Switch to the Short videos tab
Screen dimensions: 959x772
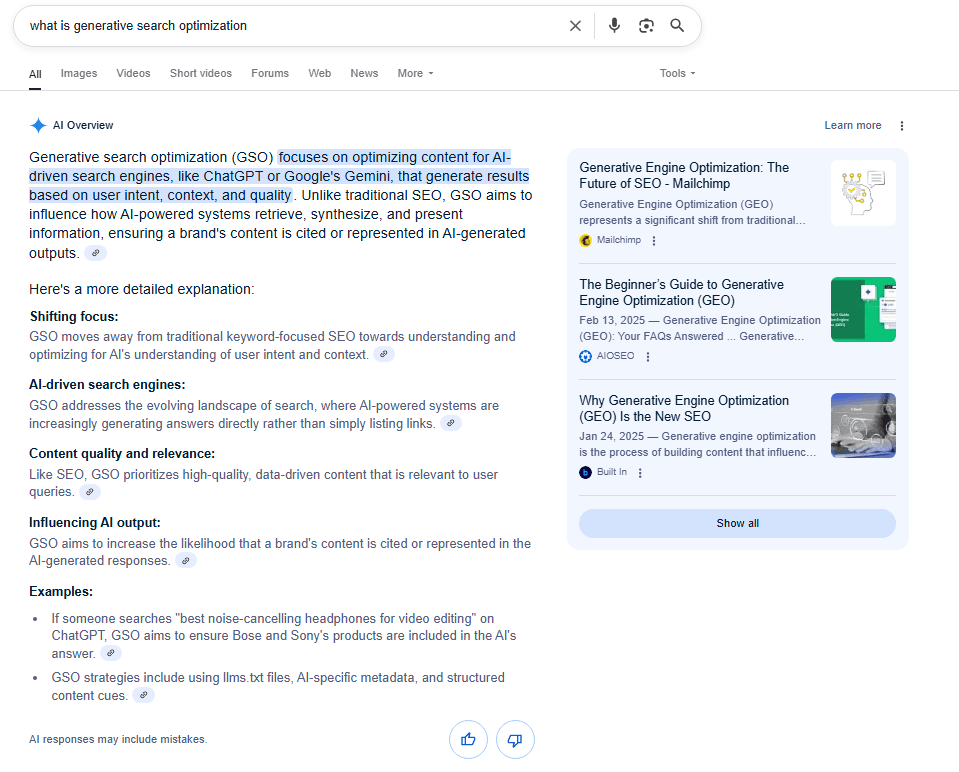[201, 73]
